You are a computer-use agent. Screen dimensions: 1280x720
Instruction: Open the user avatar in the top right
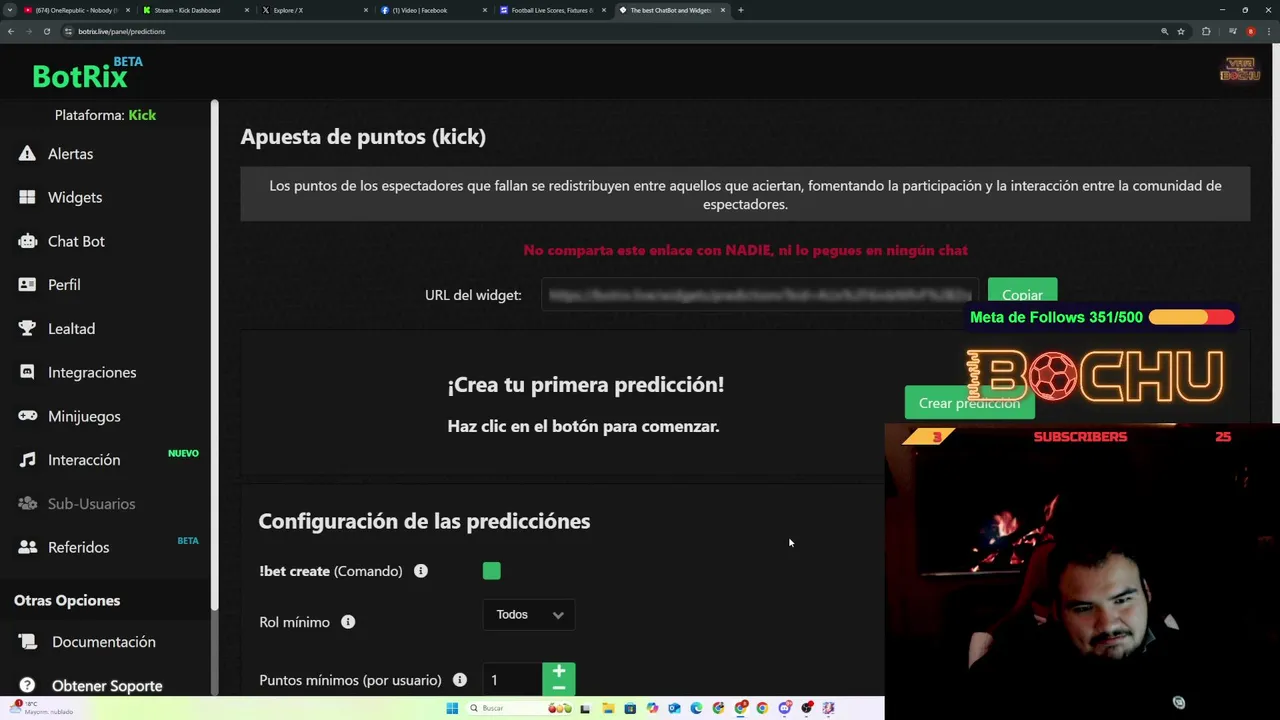[1240, 70]
